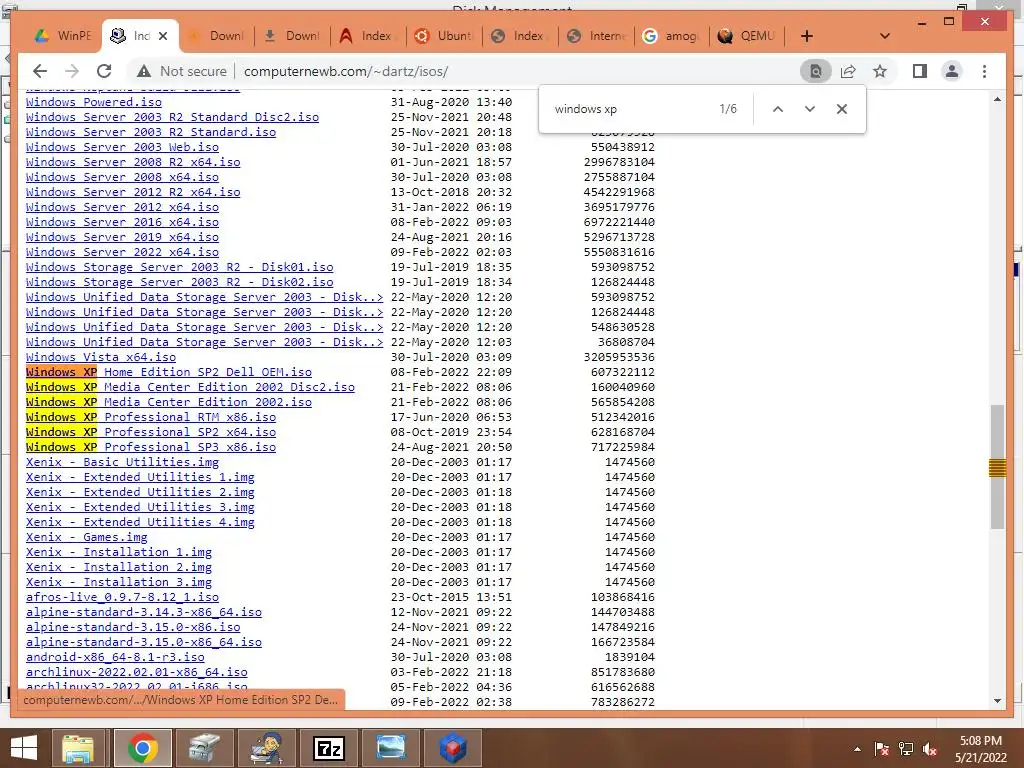1024x768 pixels.
Task: Share this page using share icon
Action: click(x=848, y=71)
